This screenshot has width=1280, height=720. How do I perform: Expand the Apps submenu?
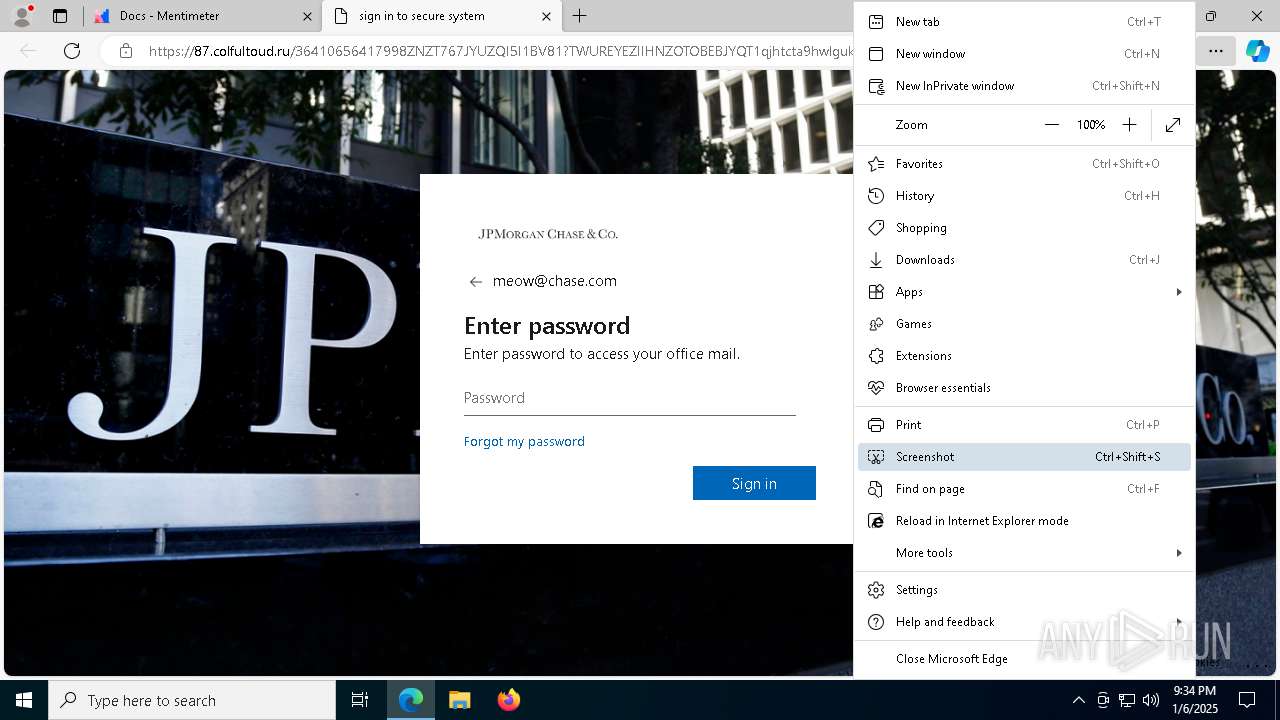tap(1024, 292)
